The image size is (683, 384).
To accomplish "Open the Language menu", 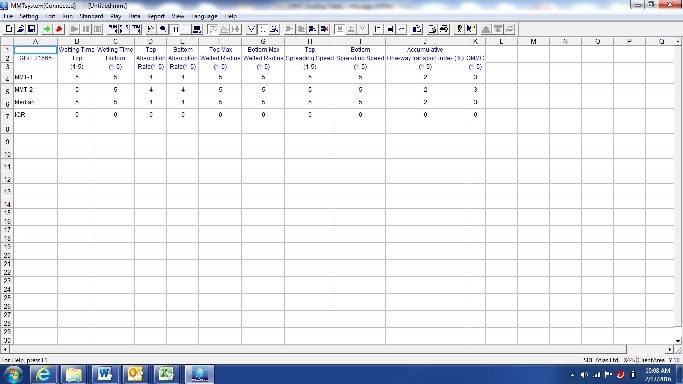I will tap(204, 16).
